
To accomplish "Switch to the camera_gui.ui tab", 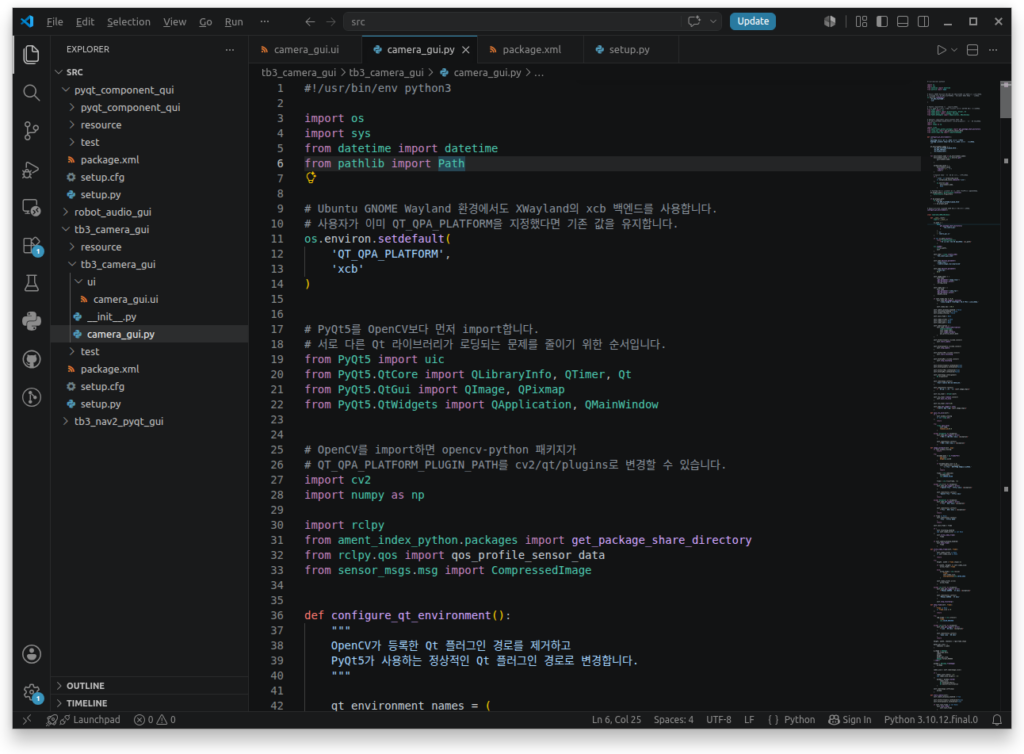I will click(x=305, y=50).
